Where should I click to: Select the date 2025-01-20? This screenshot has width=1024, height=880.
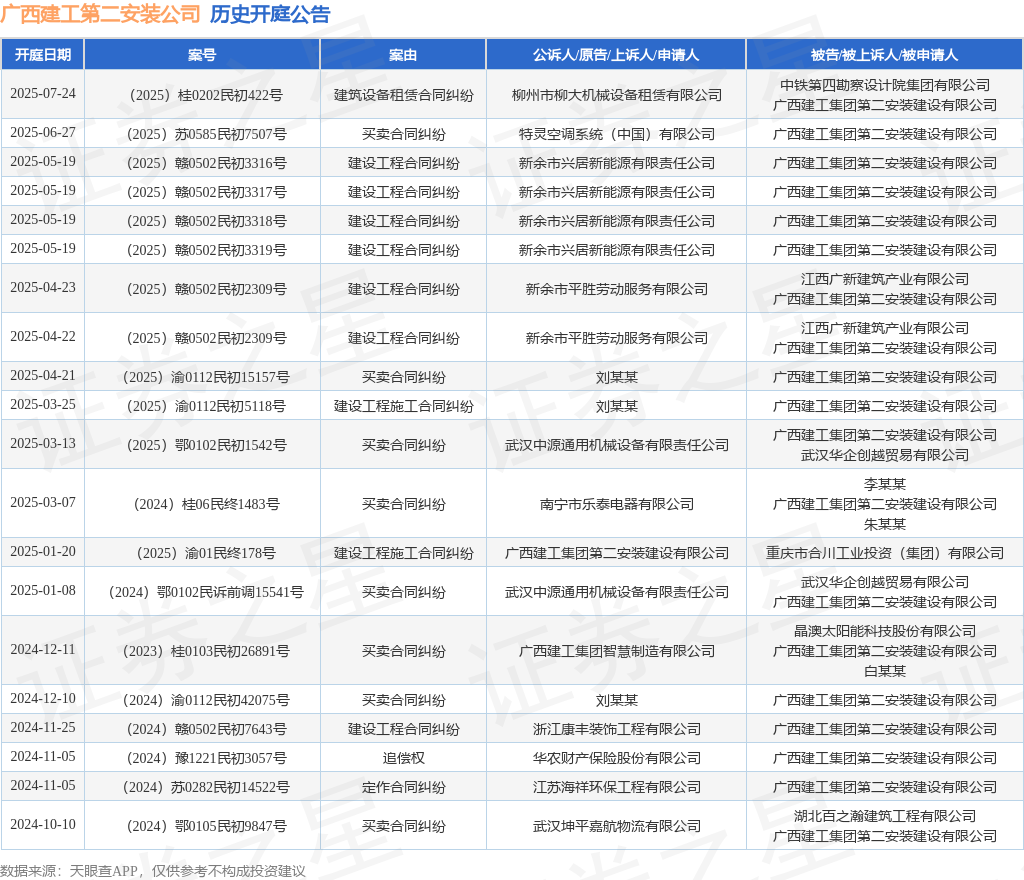point(43,552)
